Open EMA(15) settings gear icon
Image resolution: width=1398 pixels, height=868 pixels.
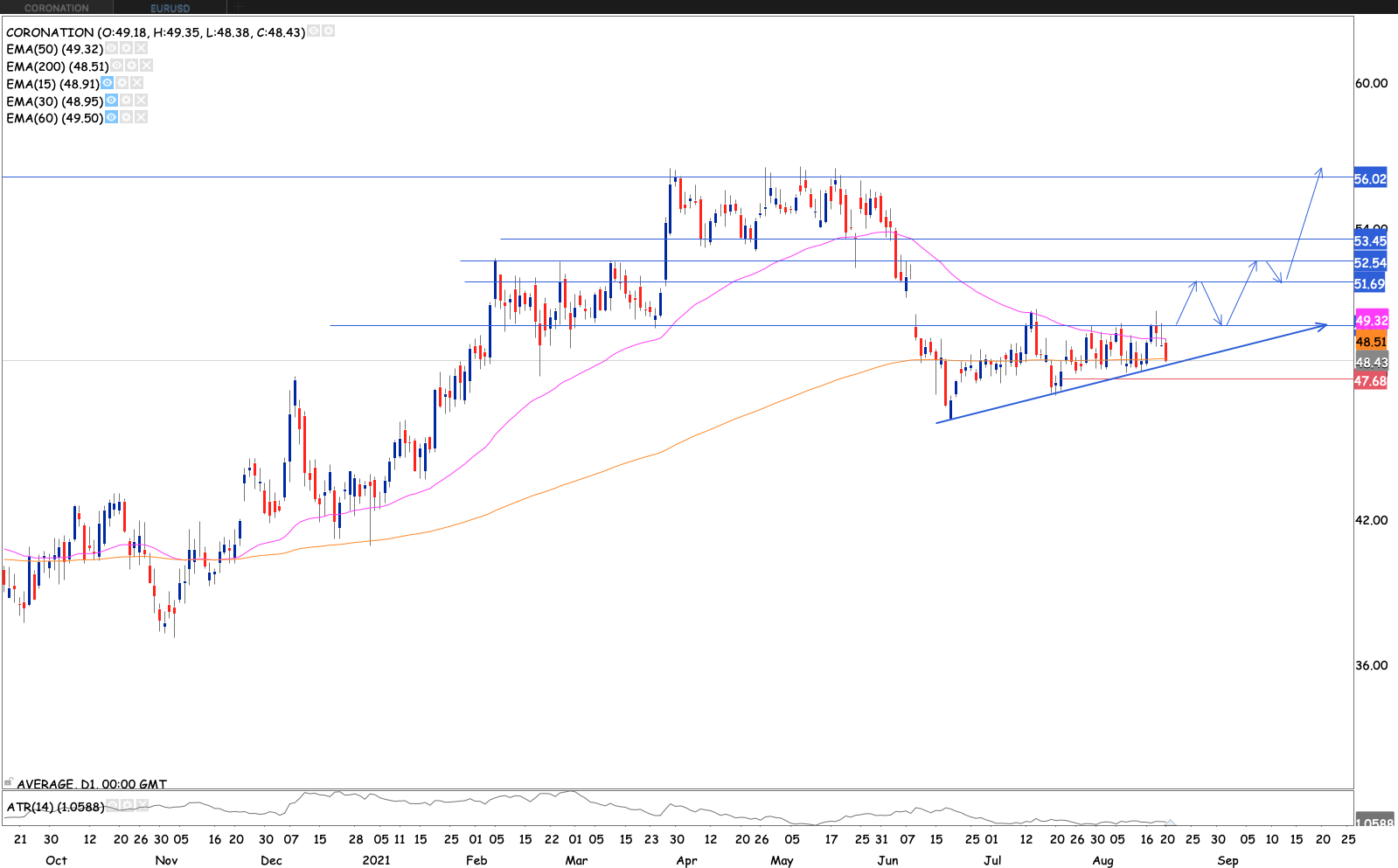122,83
